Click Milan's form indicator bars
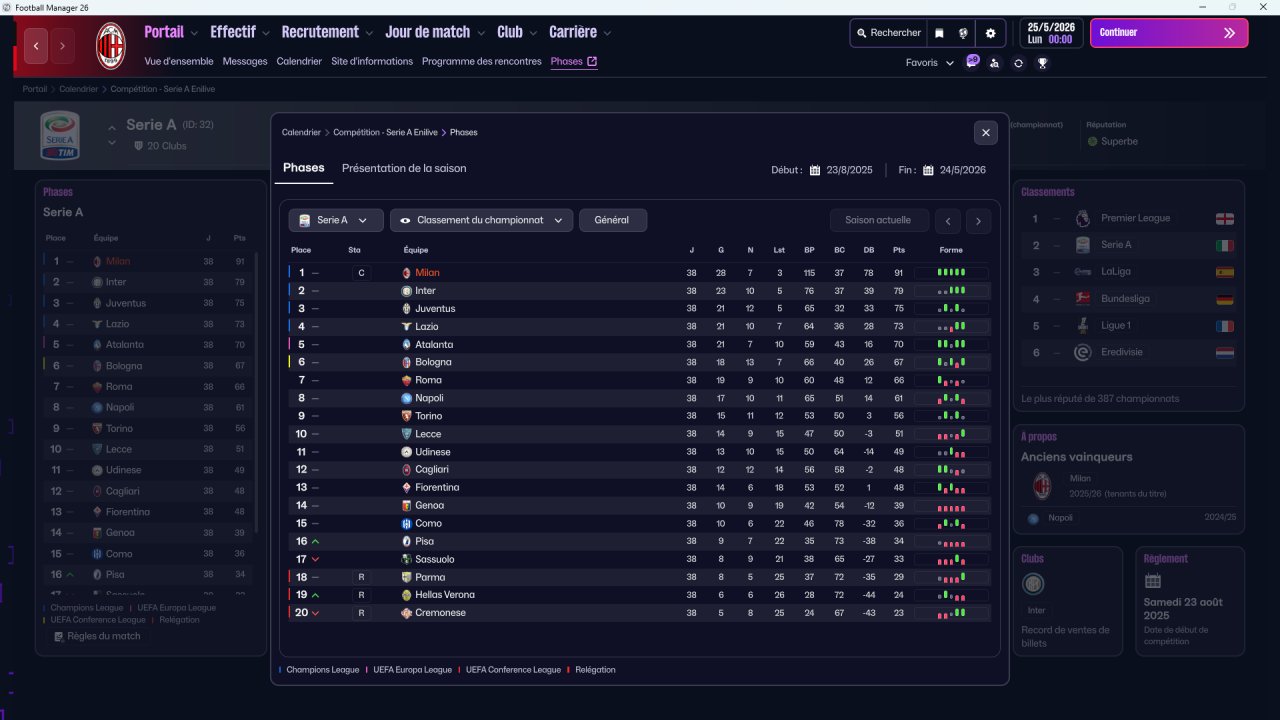Viewport: 1280px width, 720px height. [x=951, y=273]
